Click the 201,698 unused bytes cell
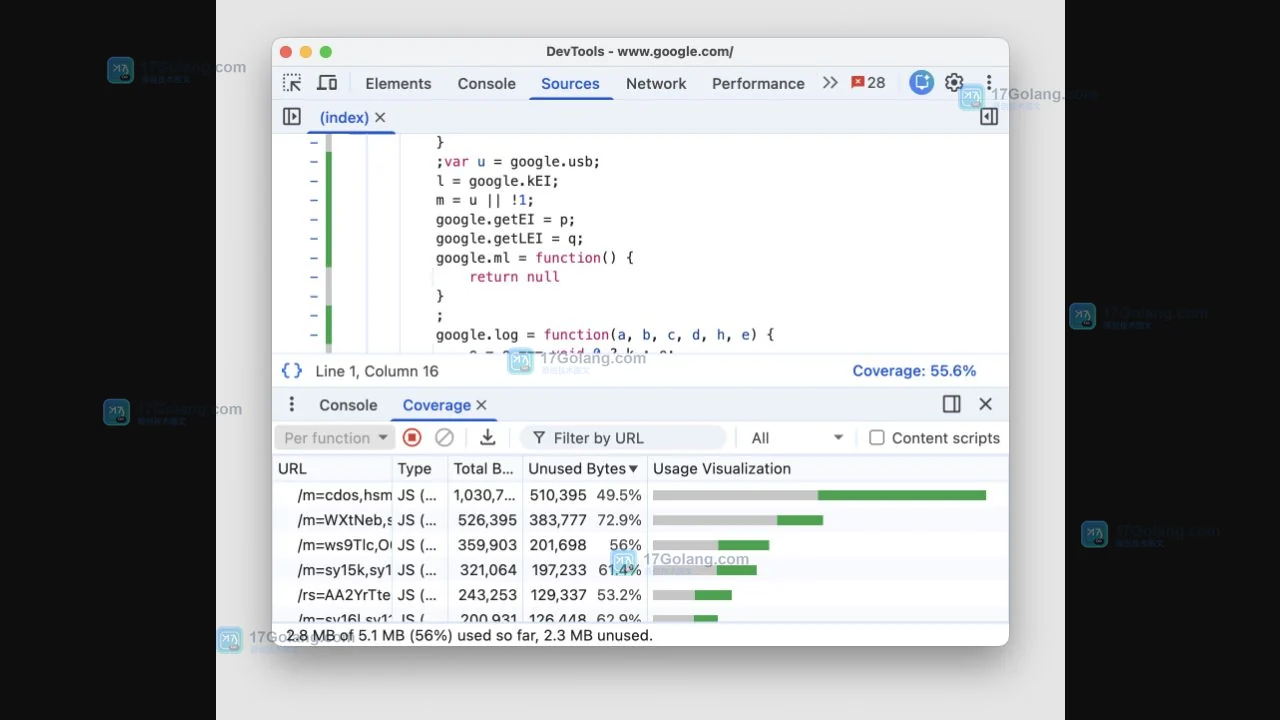The height and width of the screenshot is (720, 1280). point(558,545)
